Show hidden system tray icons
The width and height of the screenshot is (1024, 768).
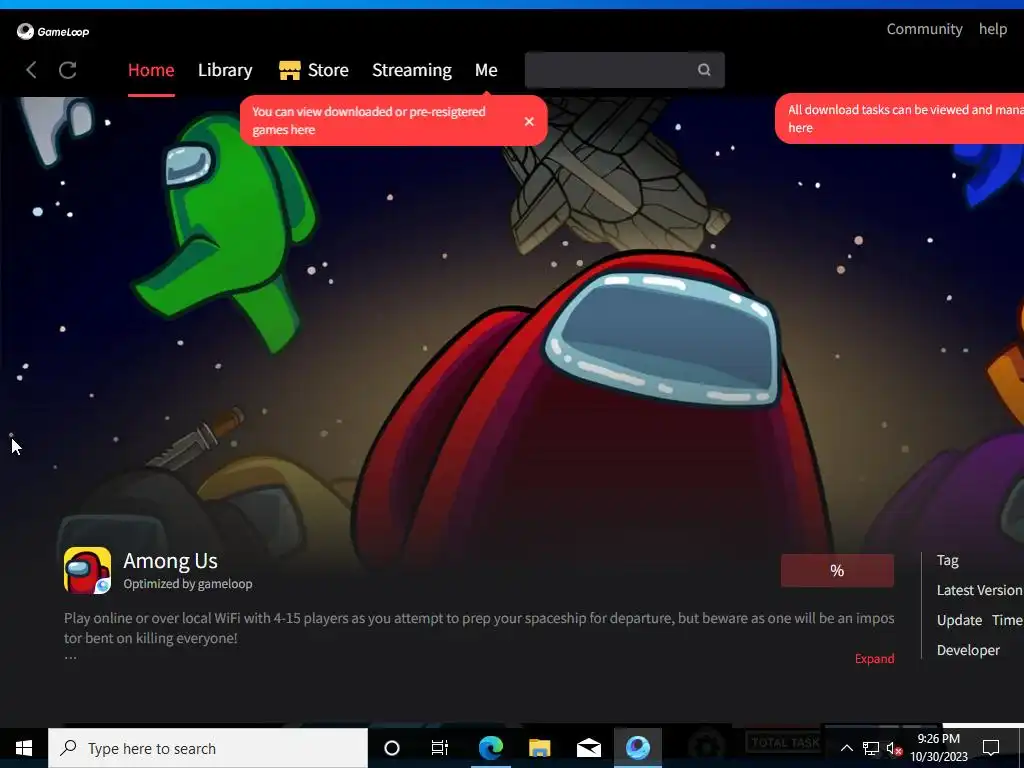point(846,748)
